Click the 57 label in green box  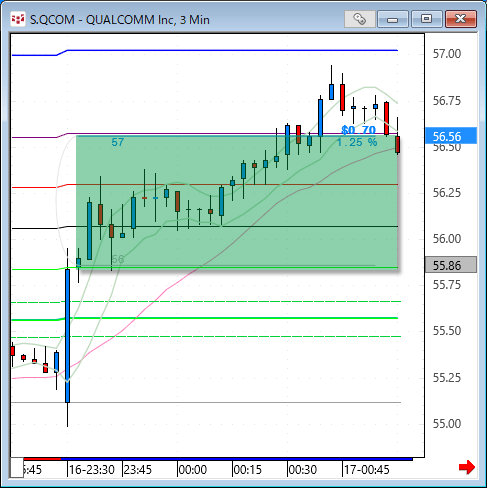click(118, 142)
